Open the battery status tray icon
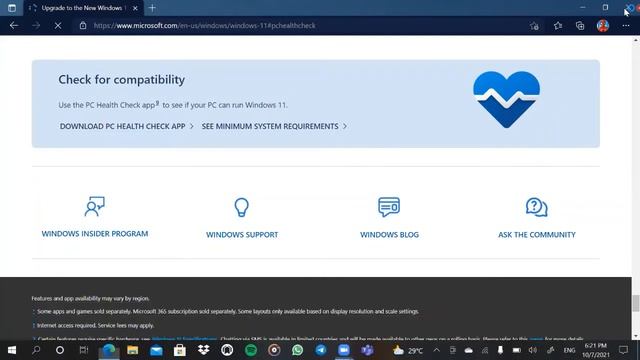 point(516,350)
